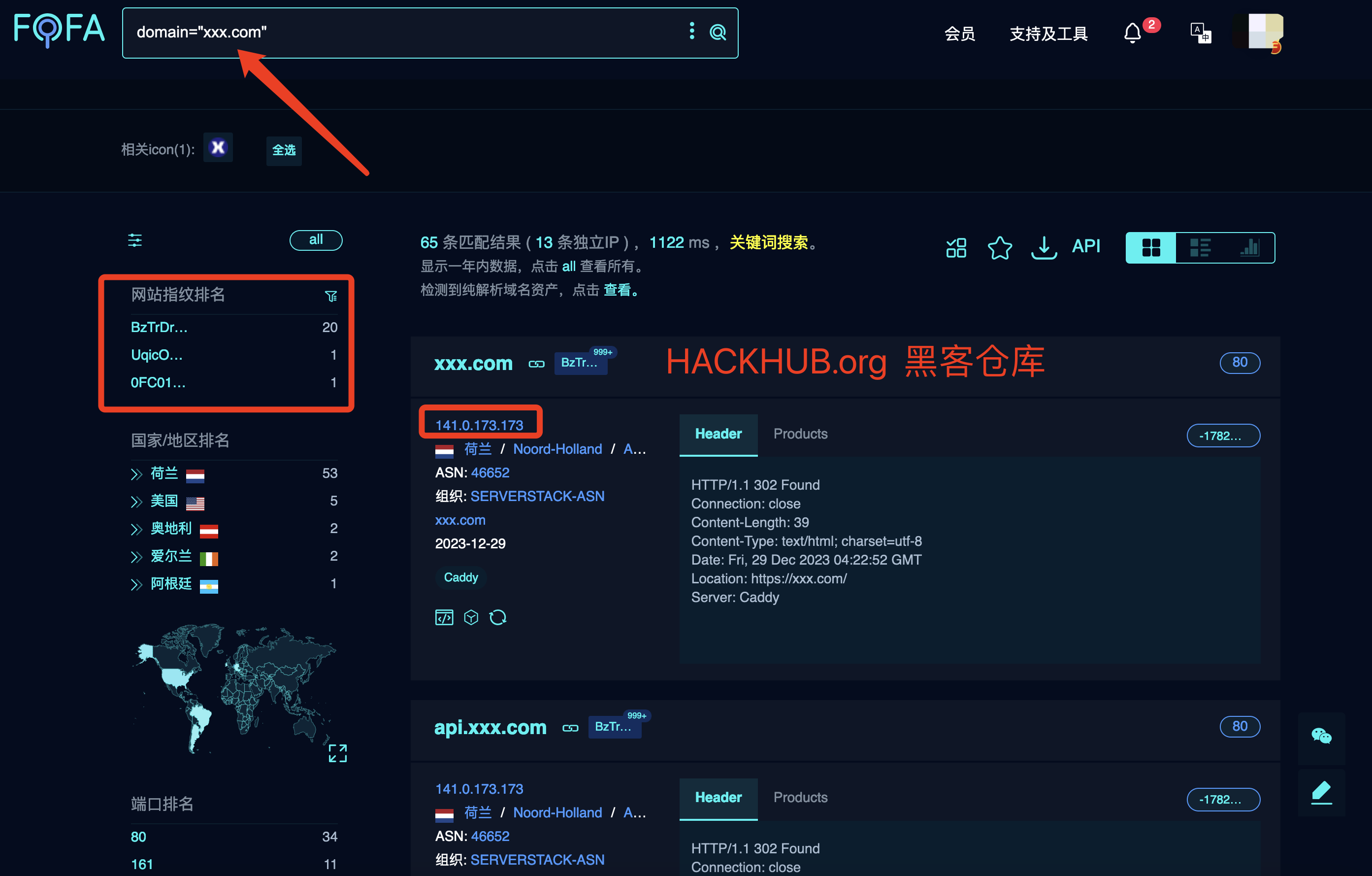This screenshot has width=1372, height=876.
Task: Click the search magnifier icon
Action: 718,32
